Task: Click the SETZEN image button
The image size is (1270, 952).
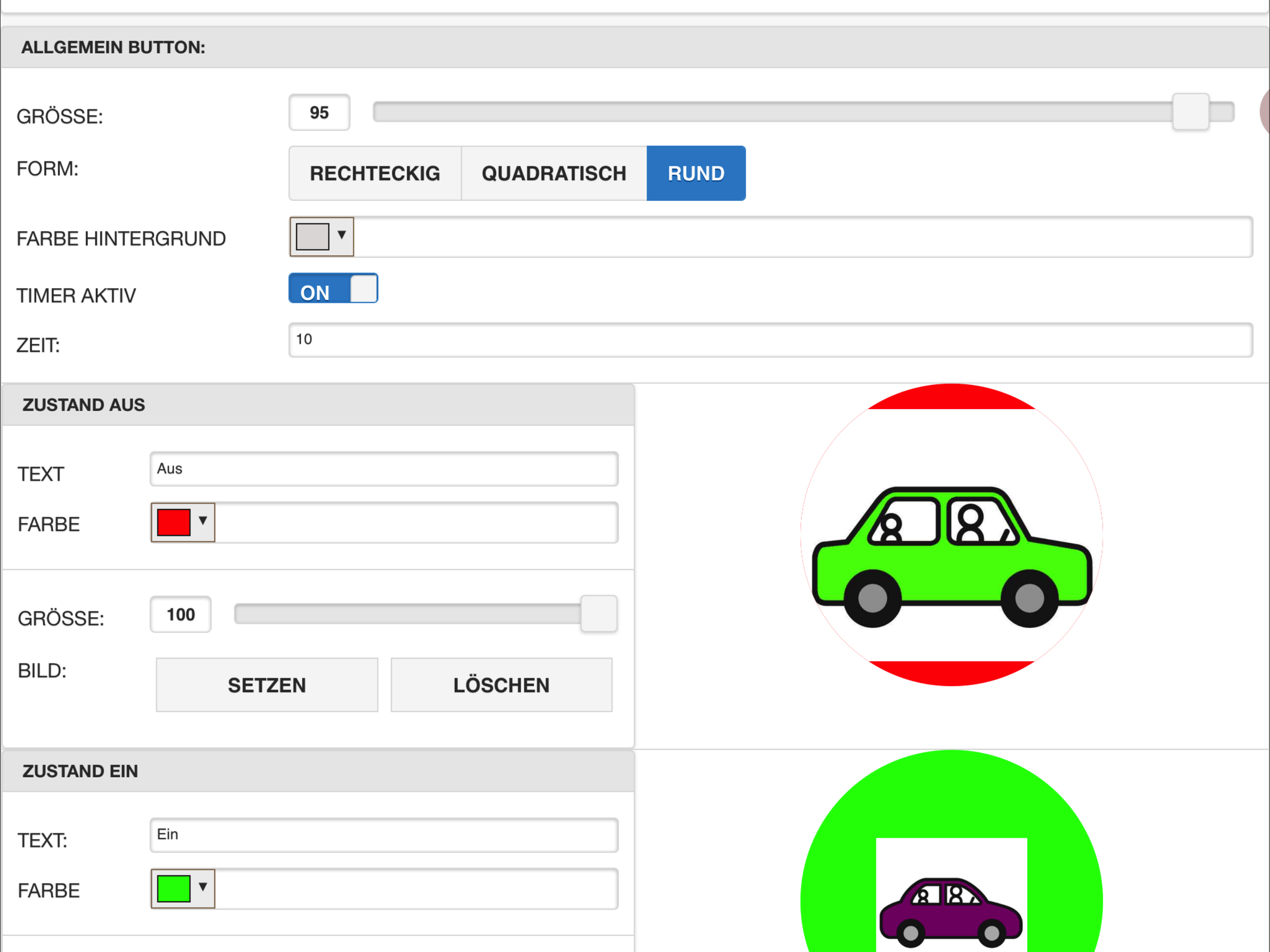Action: 267,685
